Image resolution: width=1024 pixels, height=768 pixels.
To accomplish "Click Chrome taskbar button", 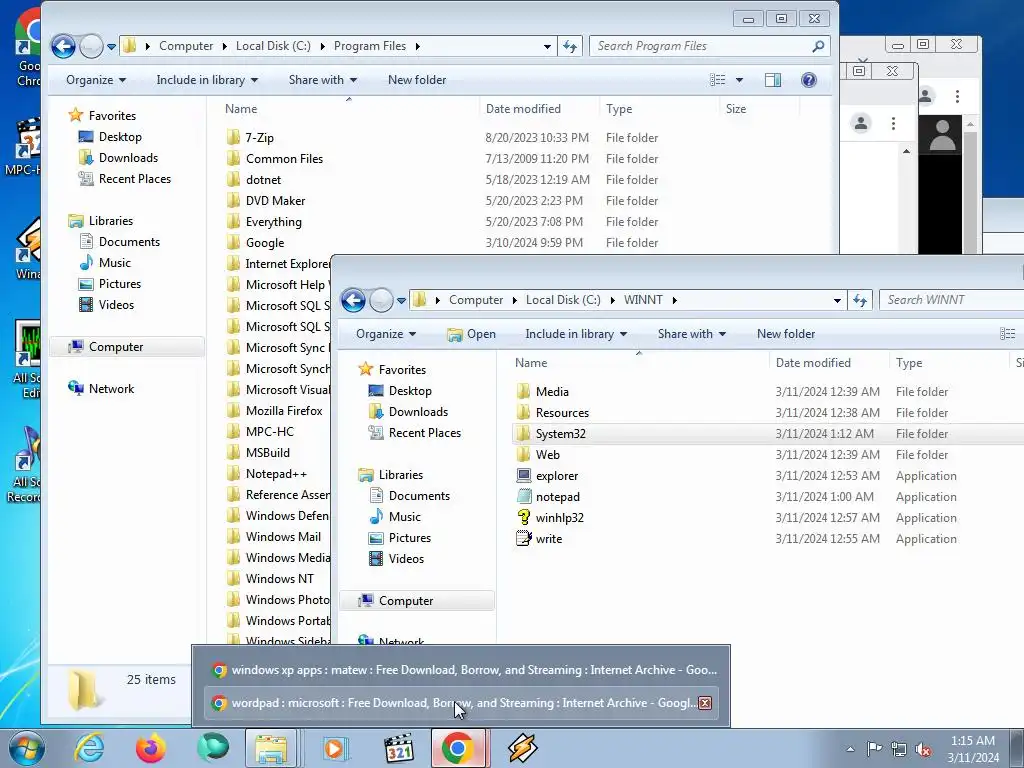I will (458, 748).
